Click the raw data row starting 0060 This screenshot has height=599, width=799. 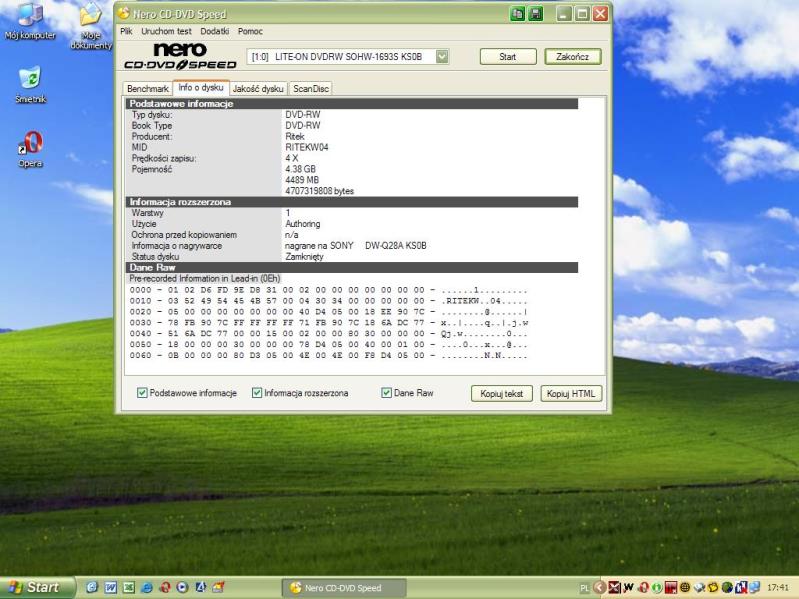pos(328,356)
